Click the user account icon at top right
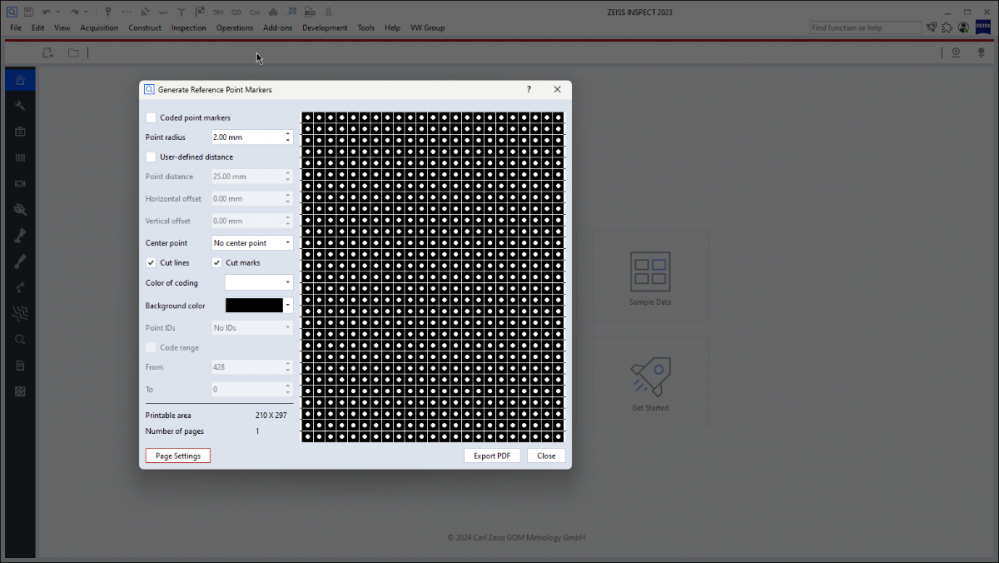Viewport: 999px width, 563px height. [x=963, y=27]
